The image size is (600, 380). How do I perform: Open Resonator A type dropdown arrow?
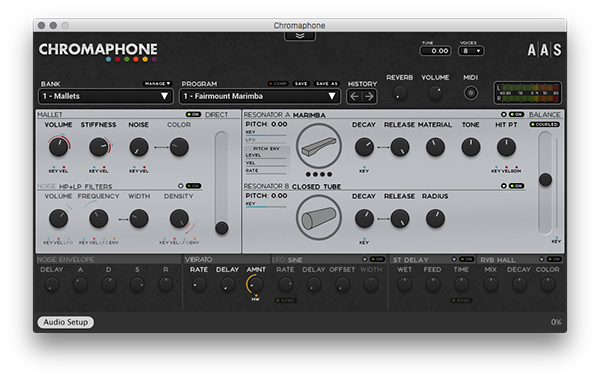(504, 114)
